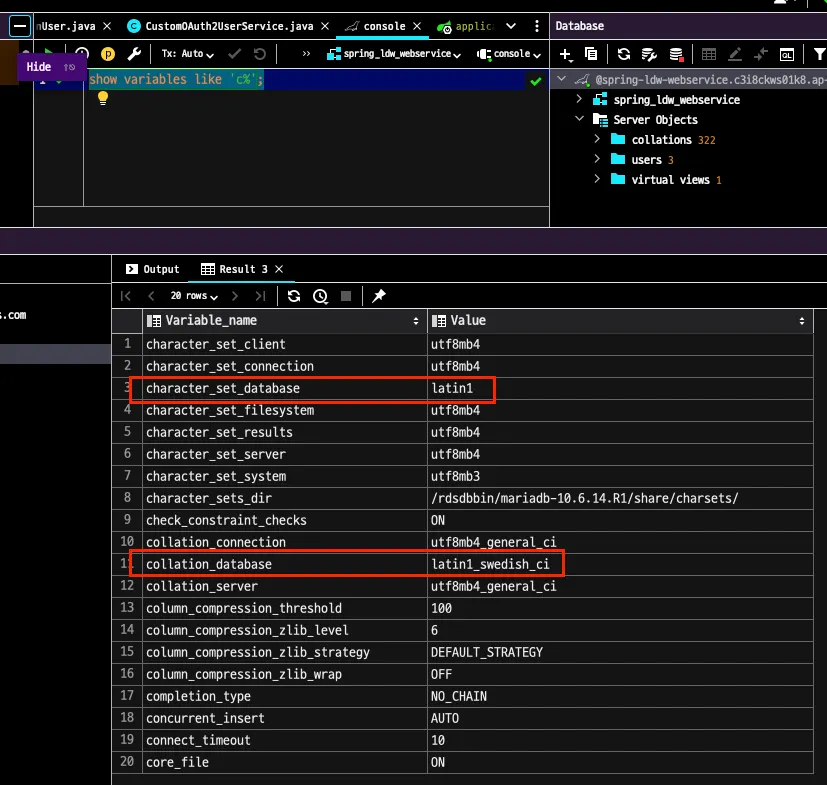This screenshot has width=827, height=785.
Task: Click the lightbulb intention hint
Action: pyautogui.click(x=102, y=98)
